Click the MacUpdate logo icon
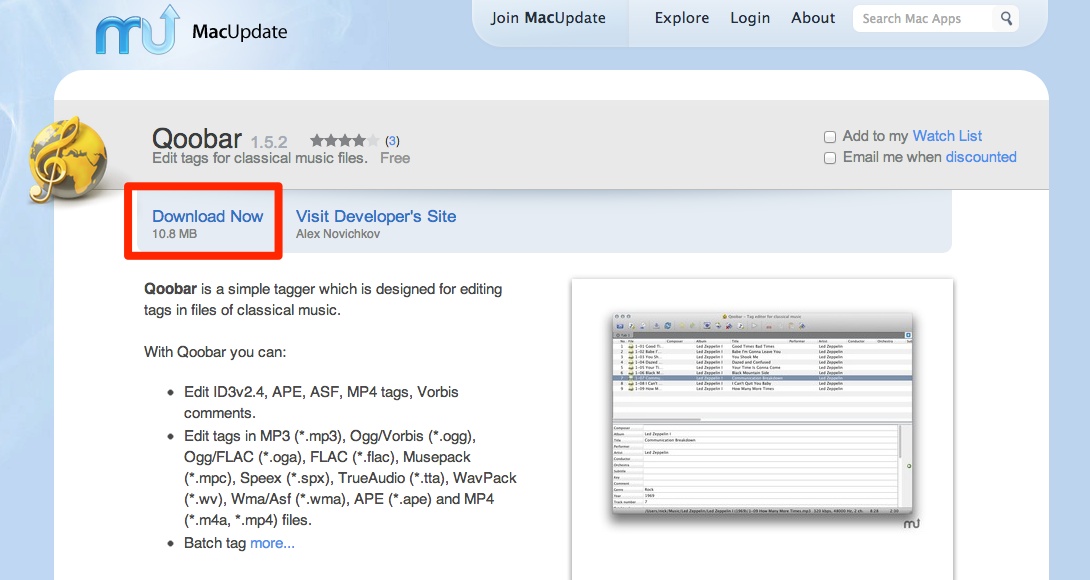Viewport: 1090px width, 580px height. (x=138, y=31)
